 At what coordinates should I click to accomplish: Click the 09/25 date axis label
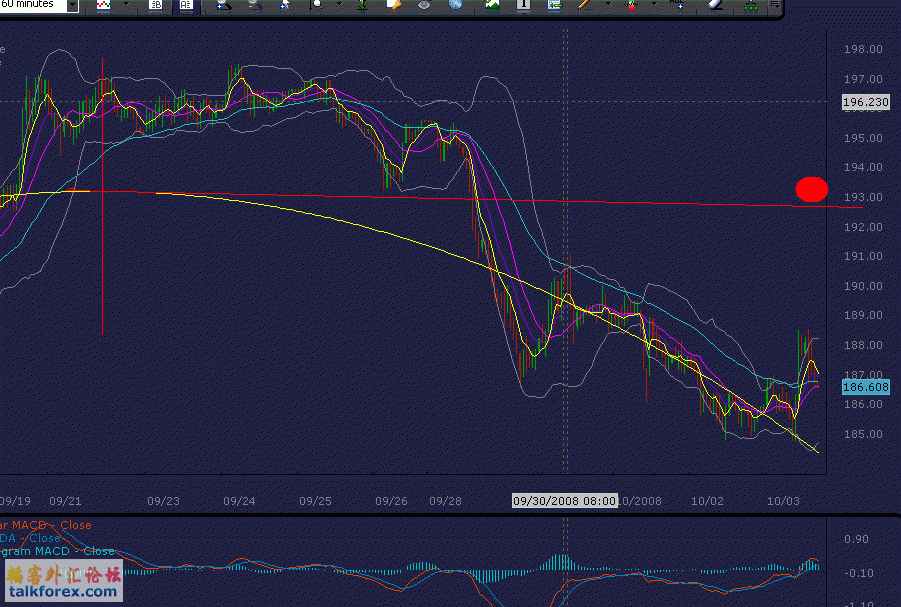coord(315,501)
